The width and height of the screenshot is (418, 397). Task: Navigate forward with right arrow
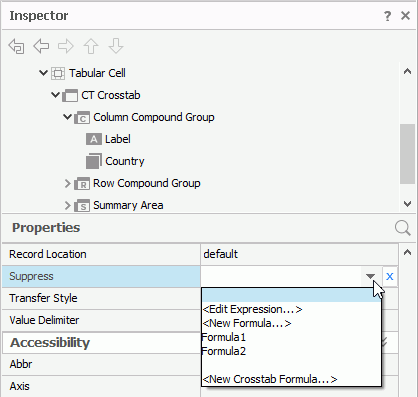pos(66,46)
